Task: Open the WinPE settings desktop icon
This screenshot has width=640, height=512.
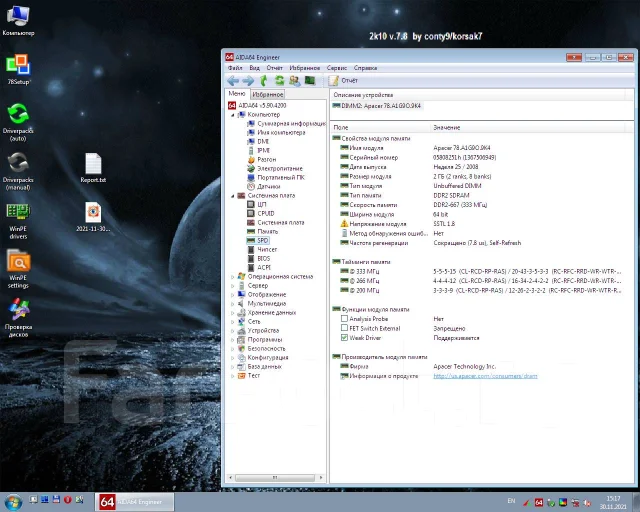Action: tap(18, 269)
